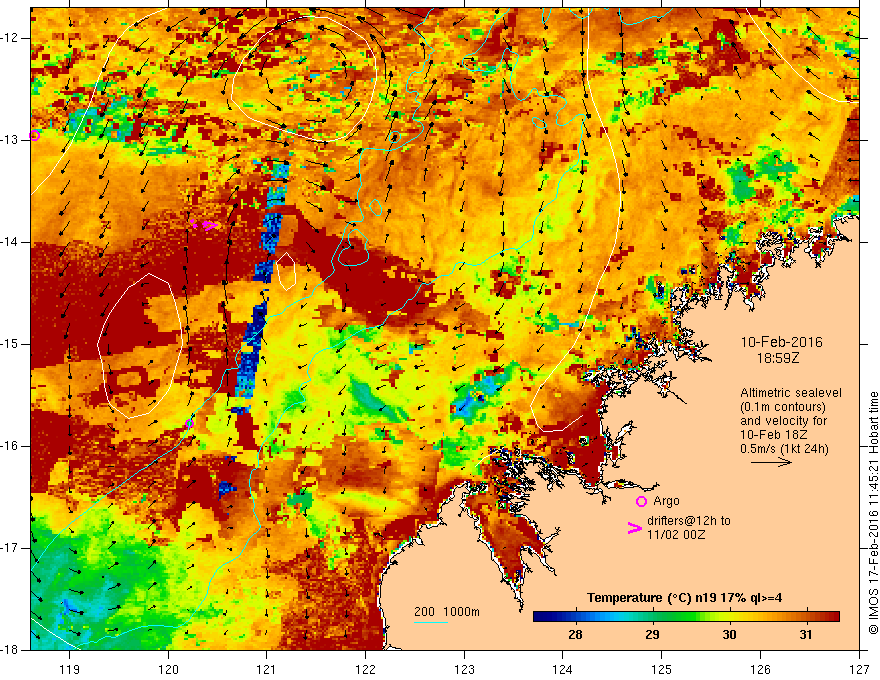
Task: Click the "200 1000m" depth label
Action: 447,612
